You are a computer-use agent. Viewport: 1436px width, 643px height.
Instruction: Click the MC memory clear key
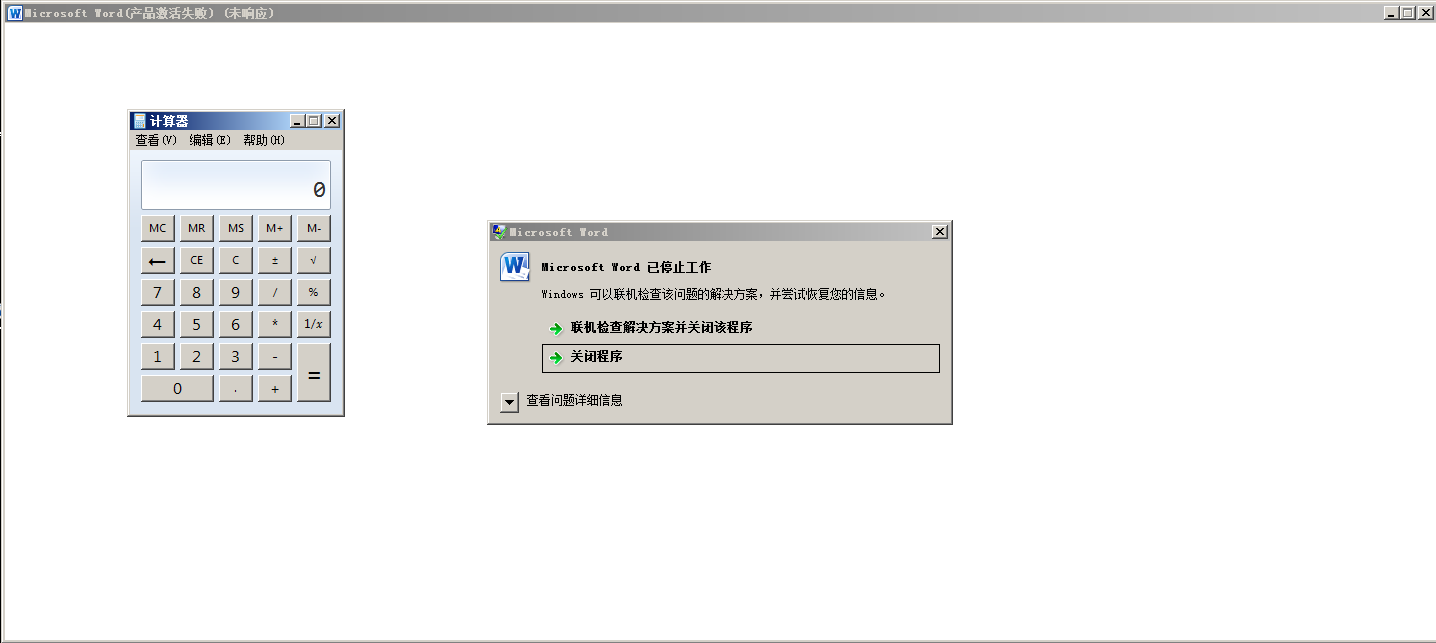(157, 228)
